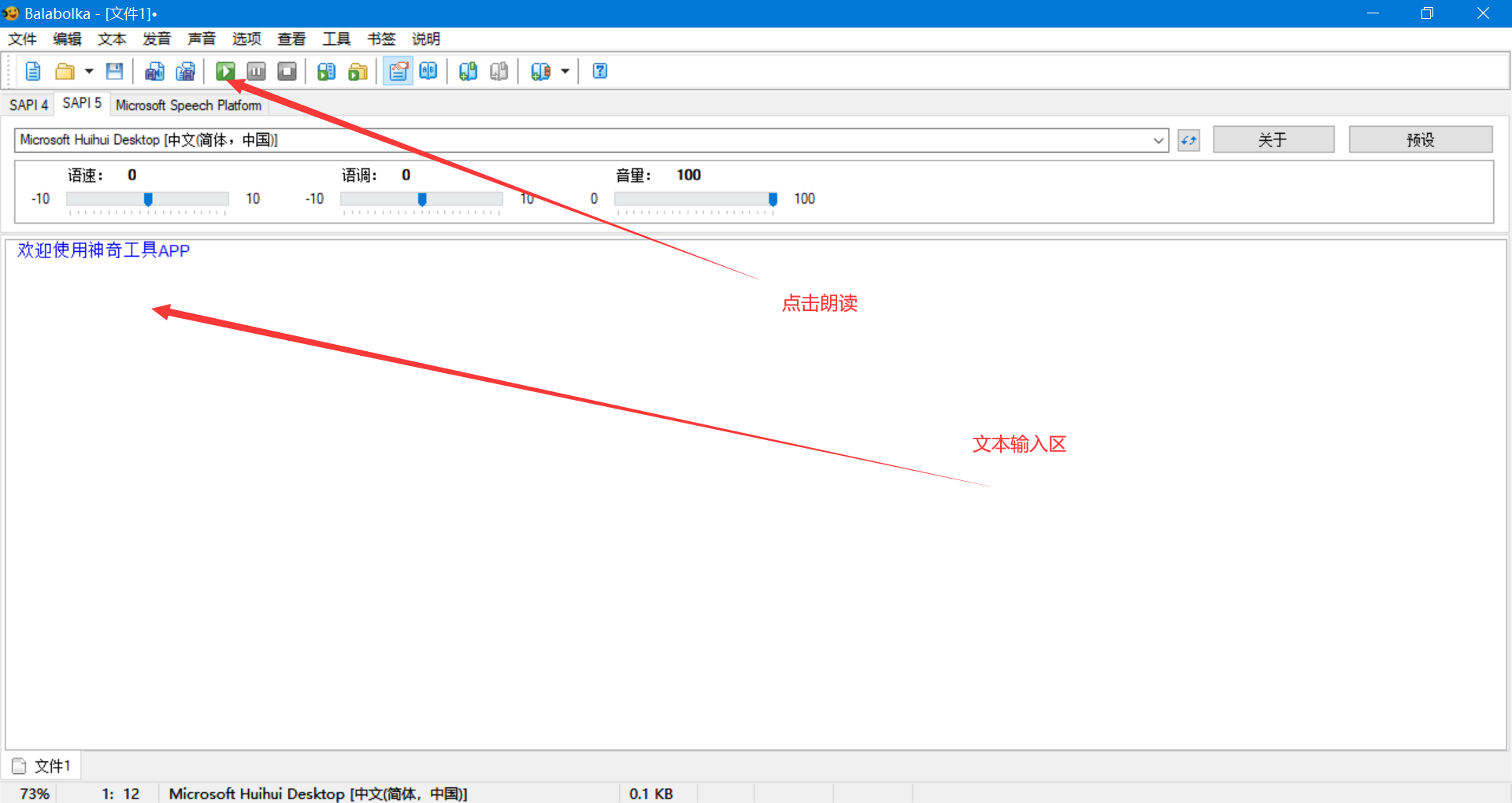Click the add bookmark icon
The width and height of the screenshot is (1512, 803).
tap(468, 72)
